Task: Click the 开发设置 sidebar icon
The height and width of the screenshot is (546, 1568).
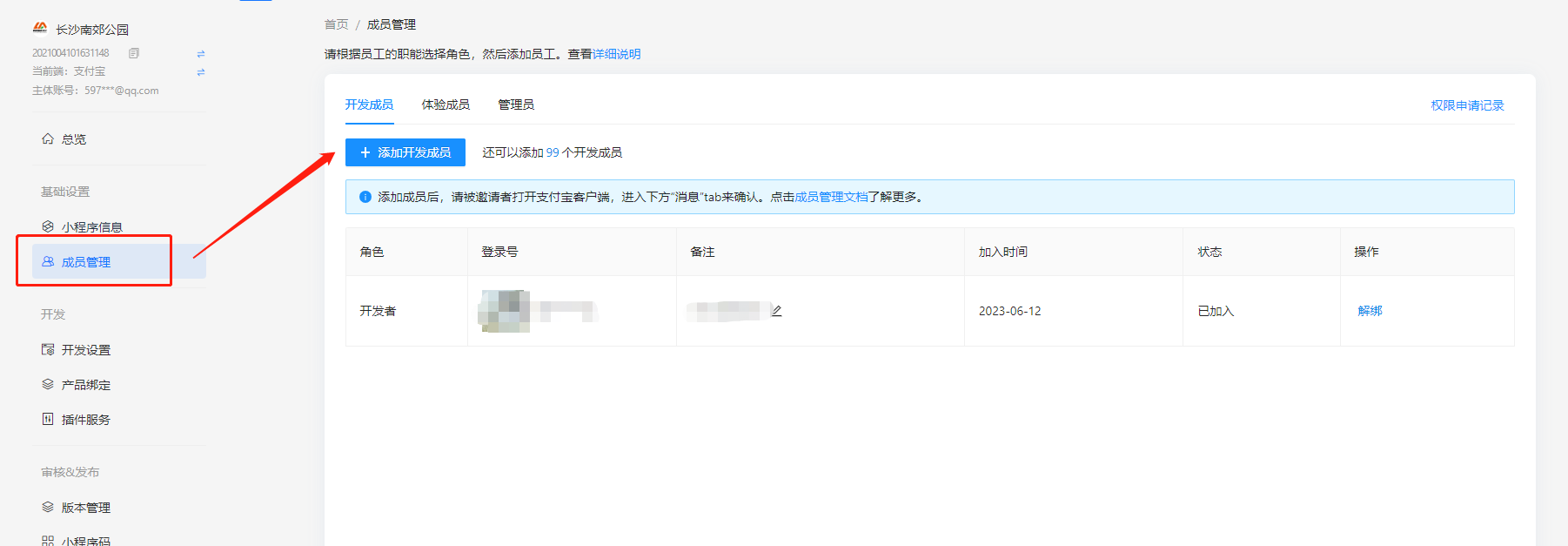Action: (48, 350)
